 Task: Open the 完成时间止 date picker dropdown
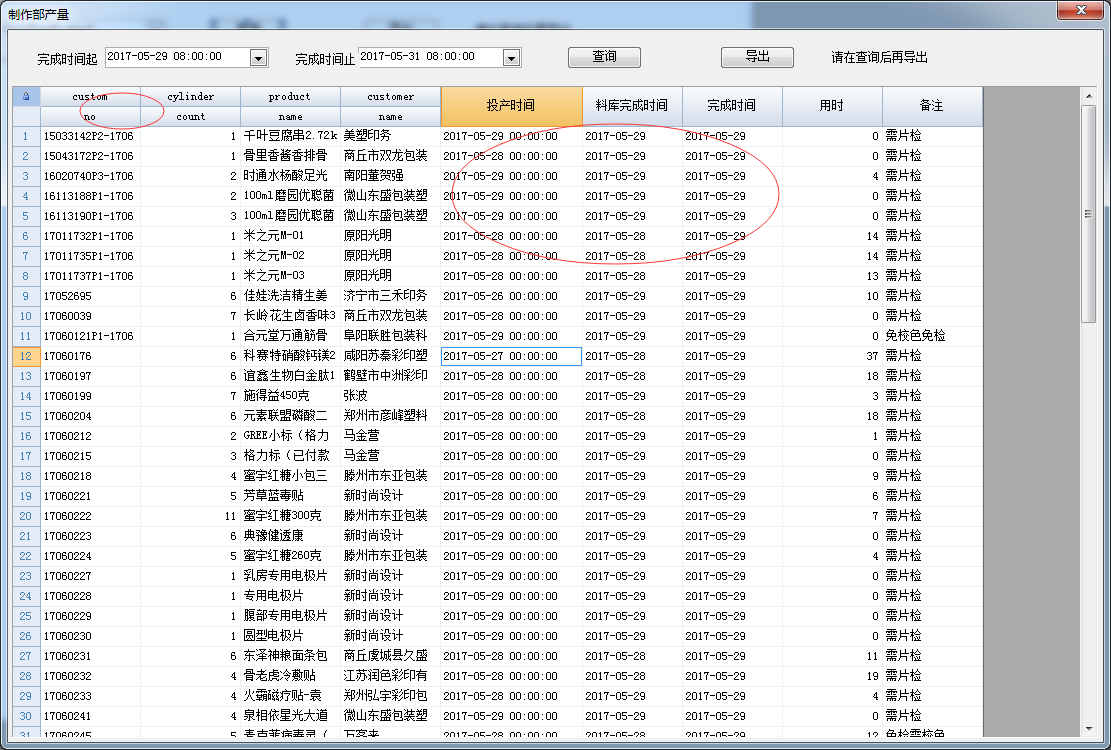coord(510,57)
